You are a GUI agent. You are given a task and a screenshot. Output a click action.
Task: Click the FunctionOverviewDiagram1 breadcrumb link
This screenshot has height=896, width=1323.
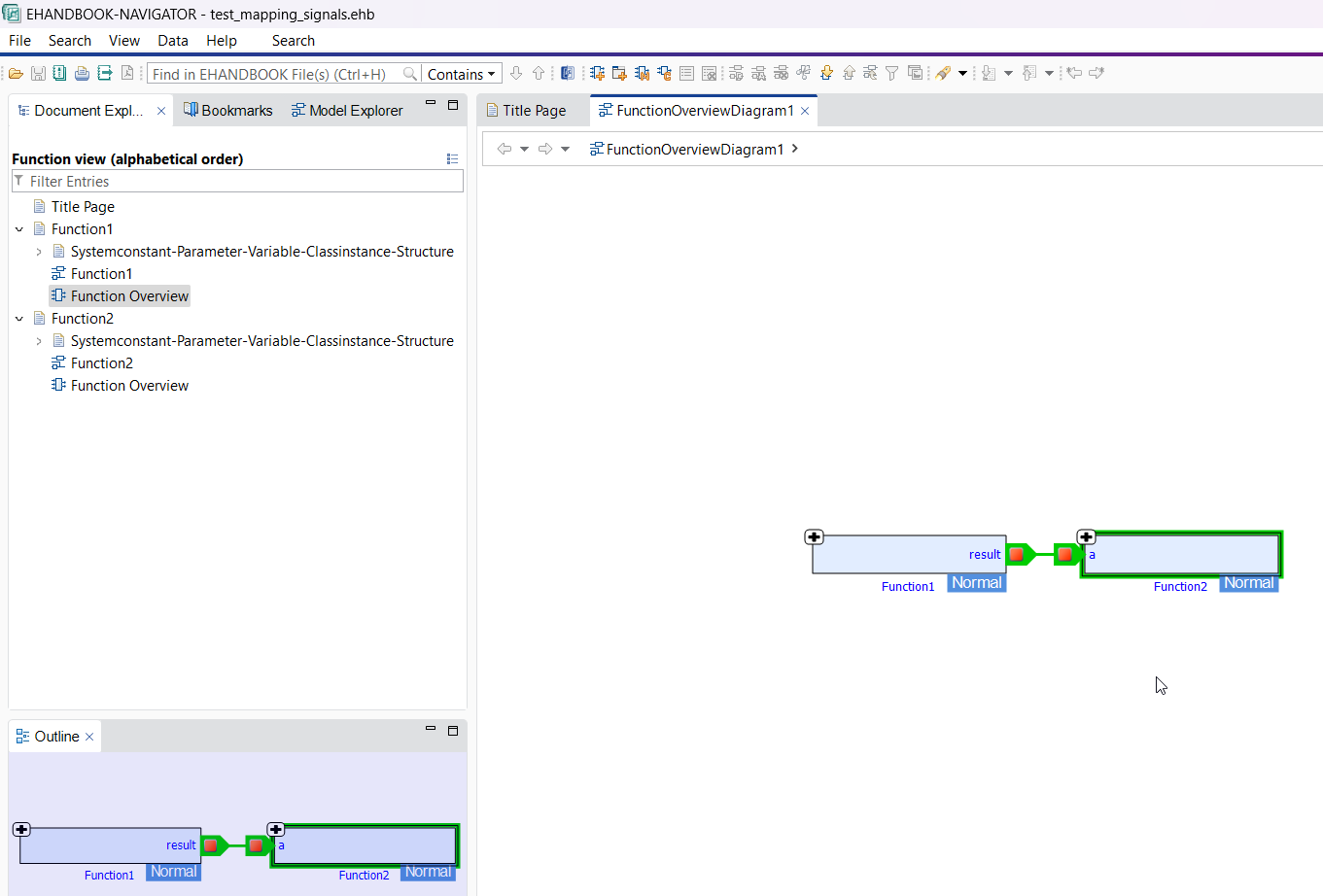click(694, 150)
